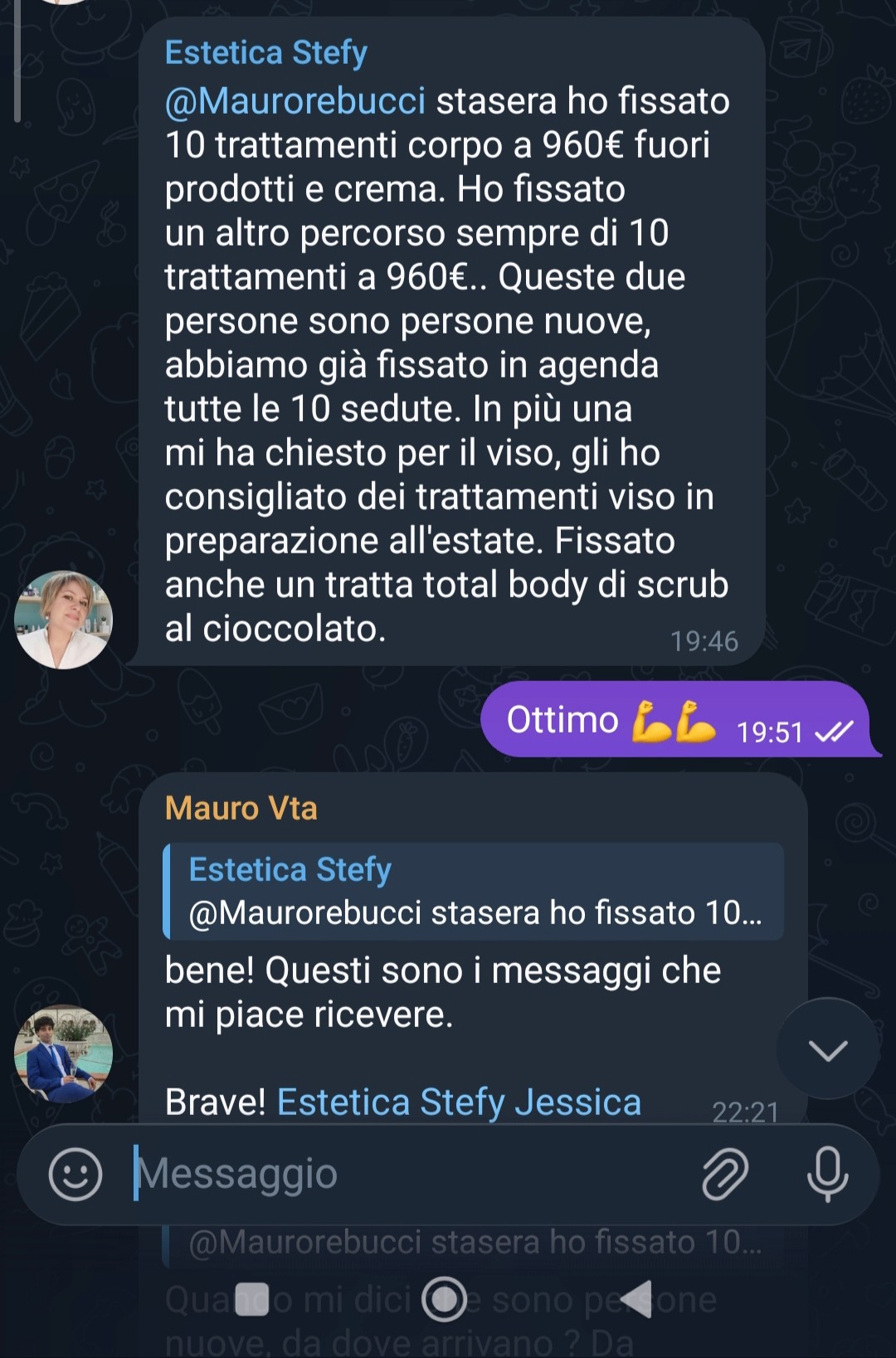Tap the Android home circle button
The height and width of the screenshot is (1358, 896).
(x=445, y=1299)
